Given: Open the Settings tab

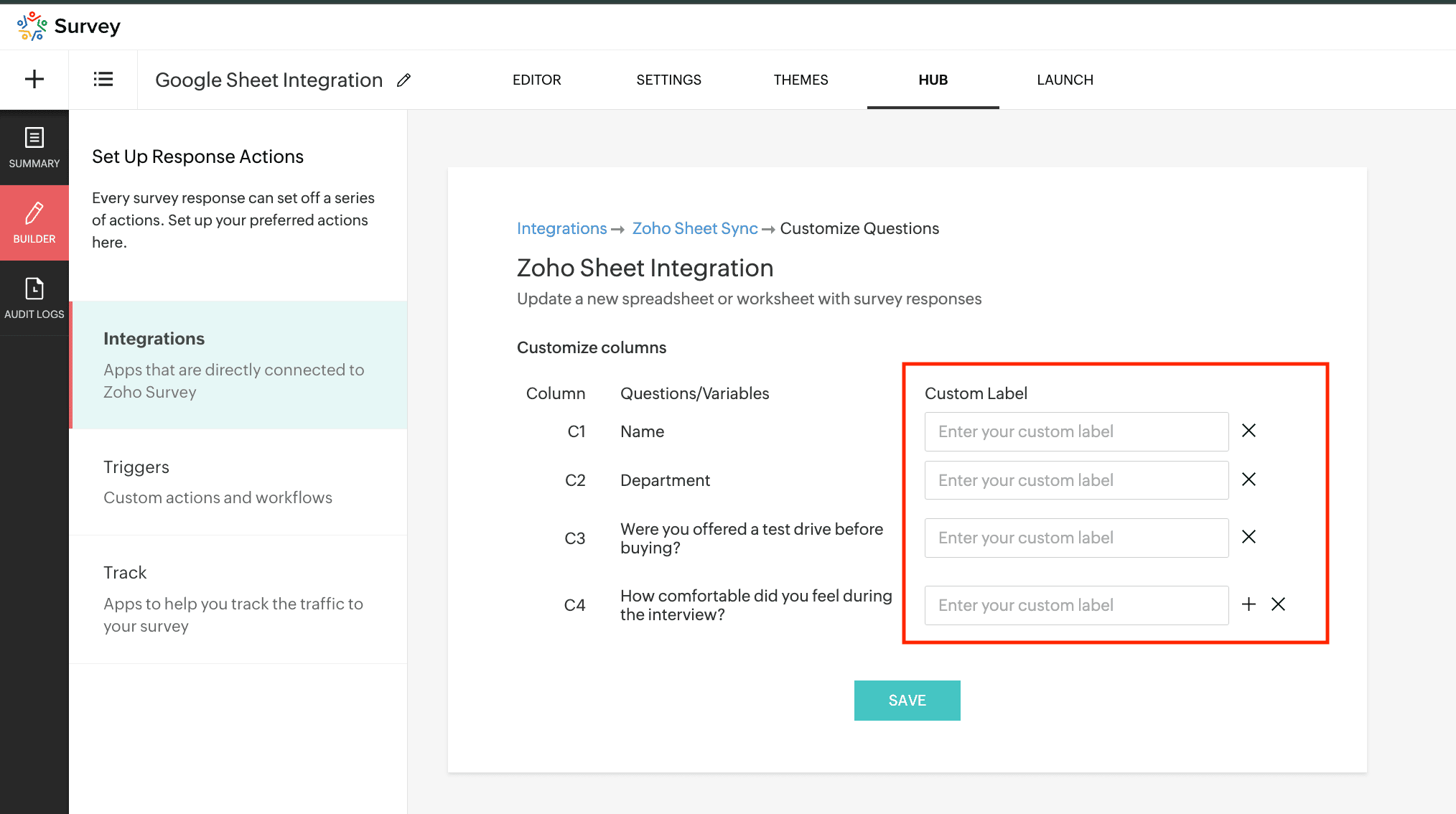Looking at the screenshot, I should [x=668, y=80].
